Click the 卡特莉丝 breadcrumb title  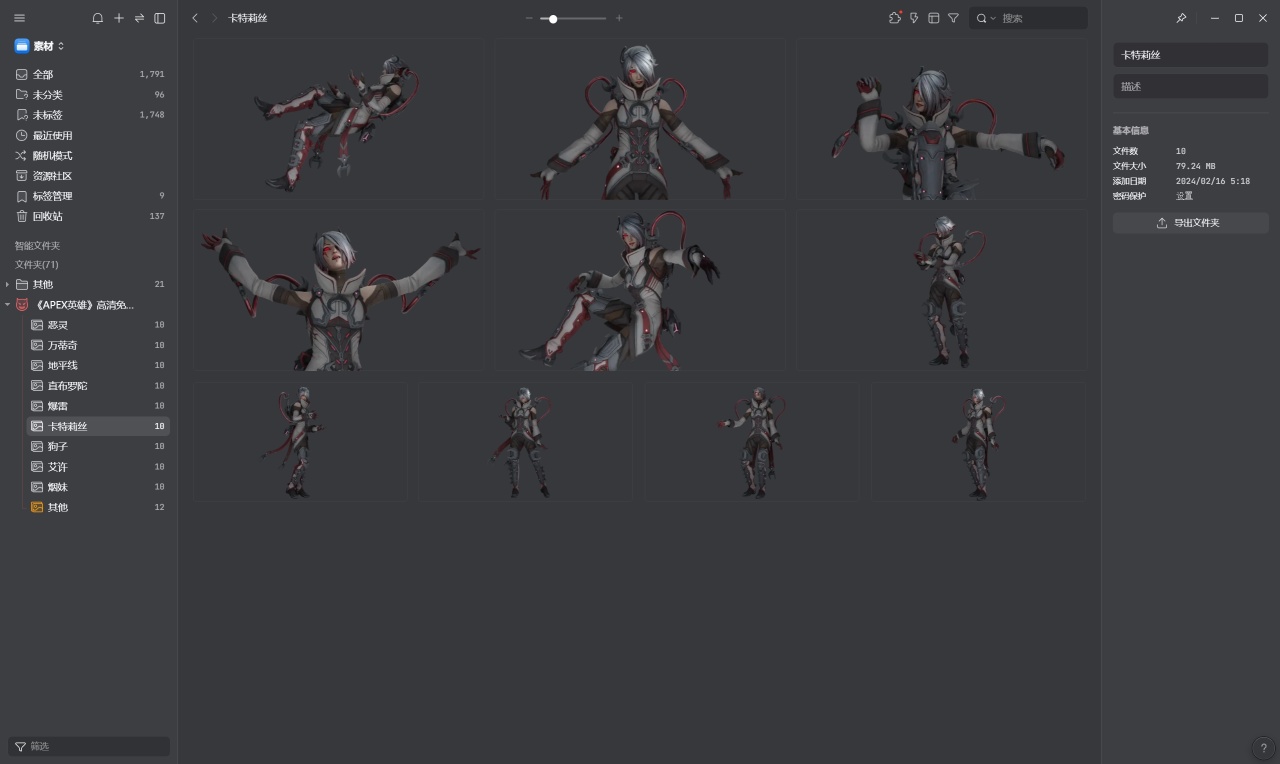(248, 18)
